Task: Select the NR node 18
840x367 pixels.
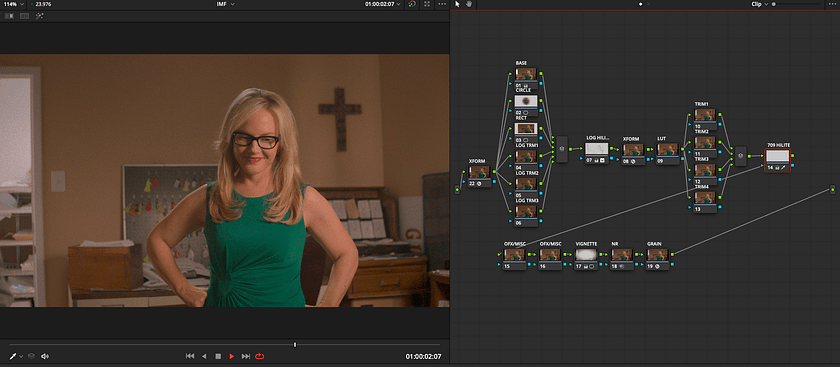Action: click(622, 259)
